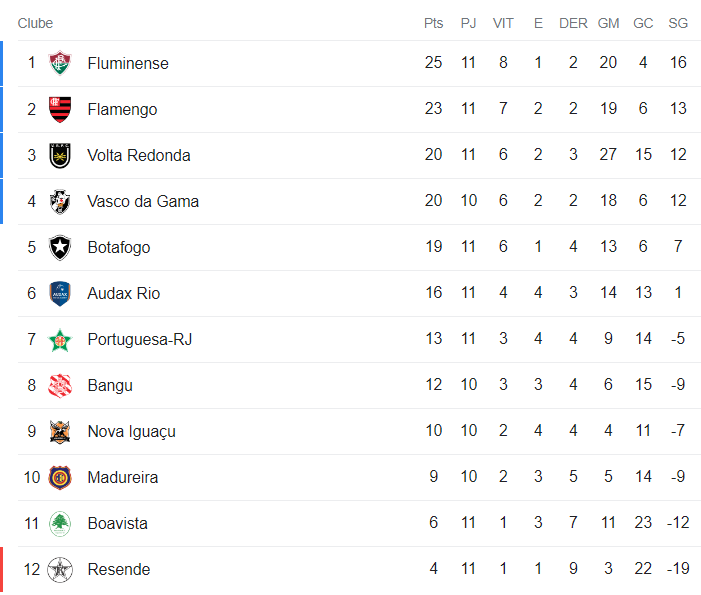Screen dimensions: 701x595
Task: Click Boavista's points value of 6
Action: coord(434,523)
